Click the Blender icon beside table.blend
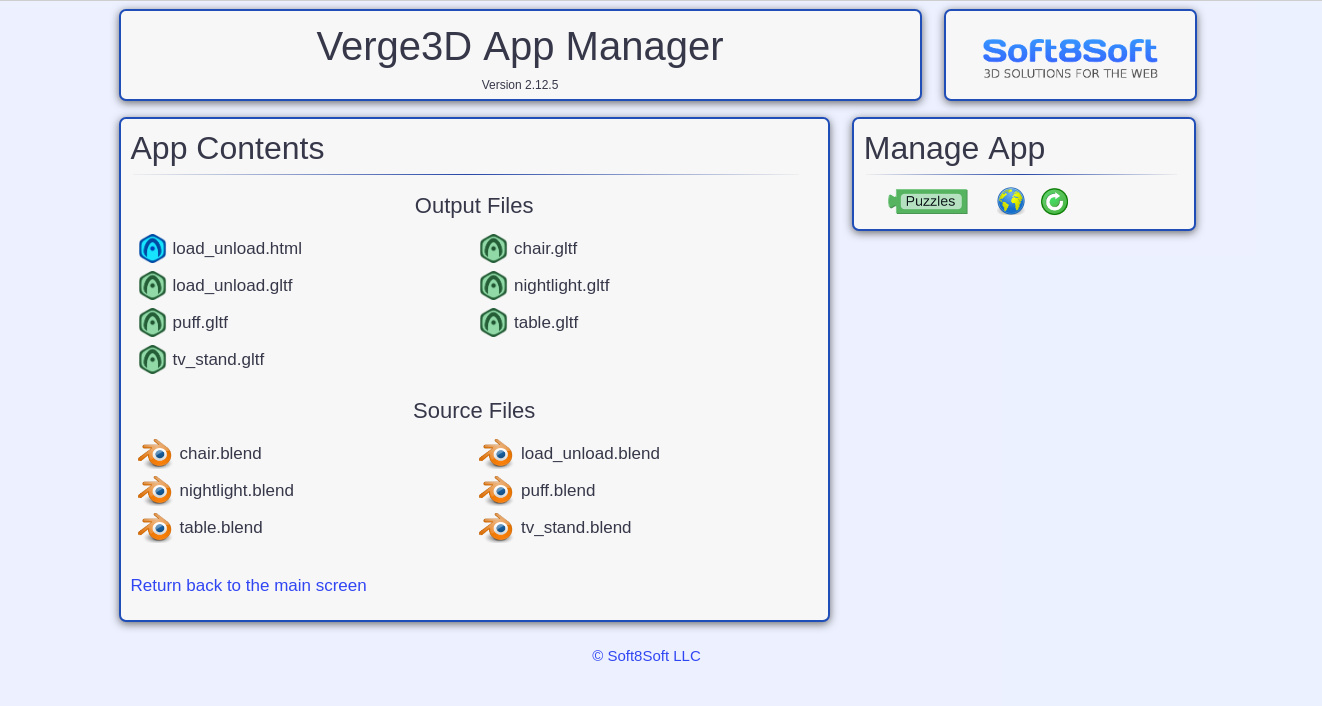1322x706 pixels. (155, 527)
